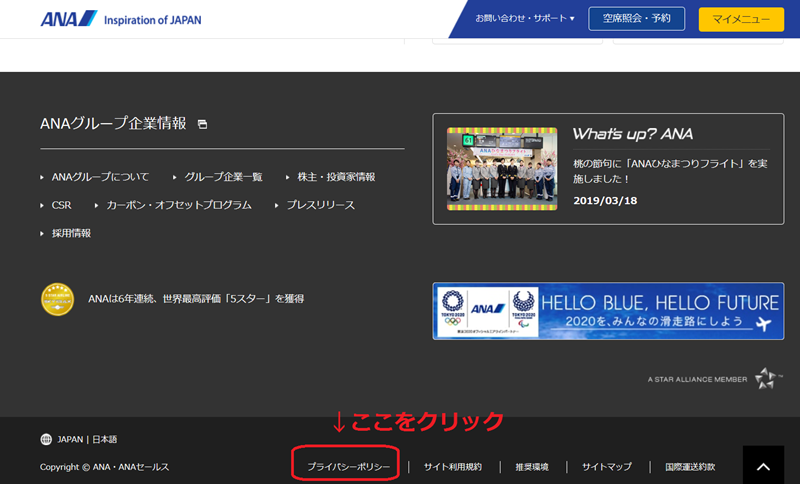Select JAPAN | 日本語 region setting

pyautogui.click(x=87, y=440)
